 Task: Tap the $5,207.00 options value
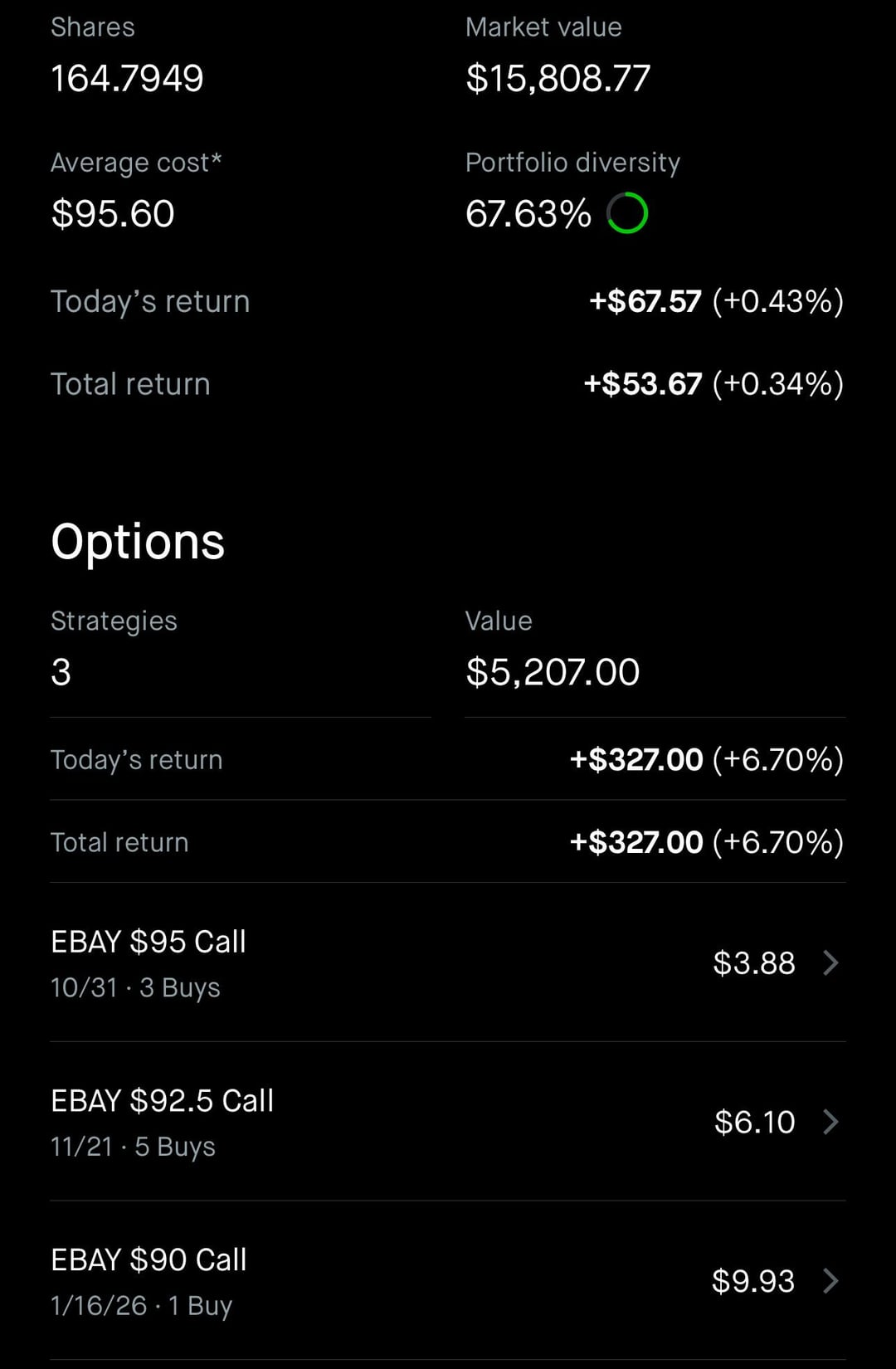click(x=553, y=672)
